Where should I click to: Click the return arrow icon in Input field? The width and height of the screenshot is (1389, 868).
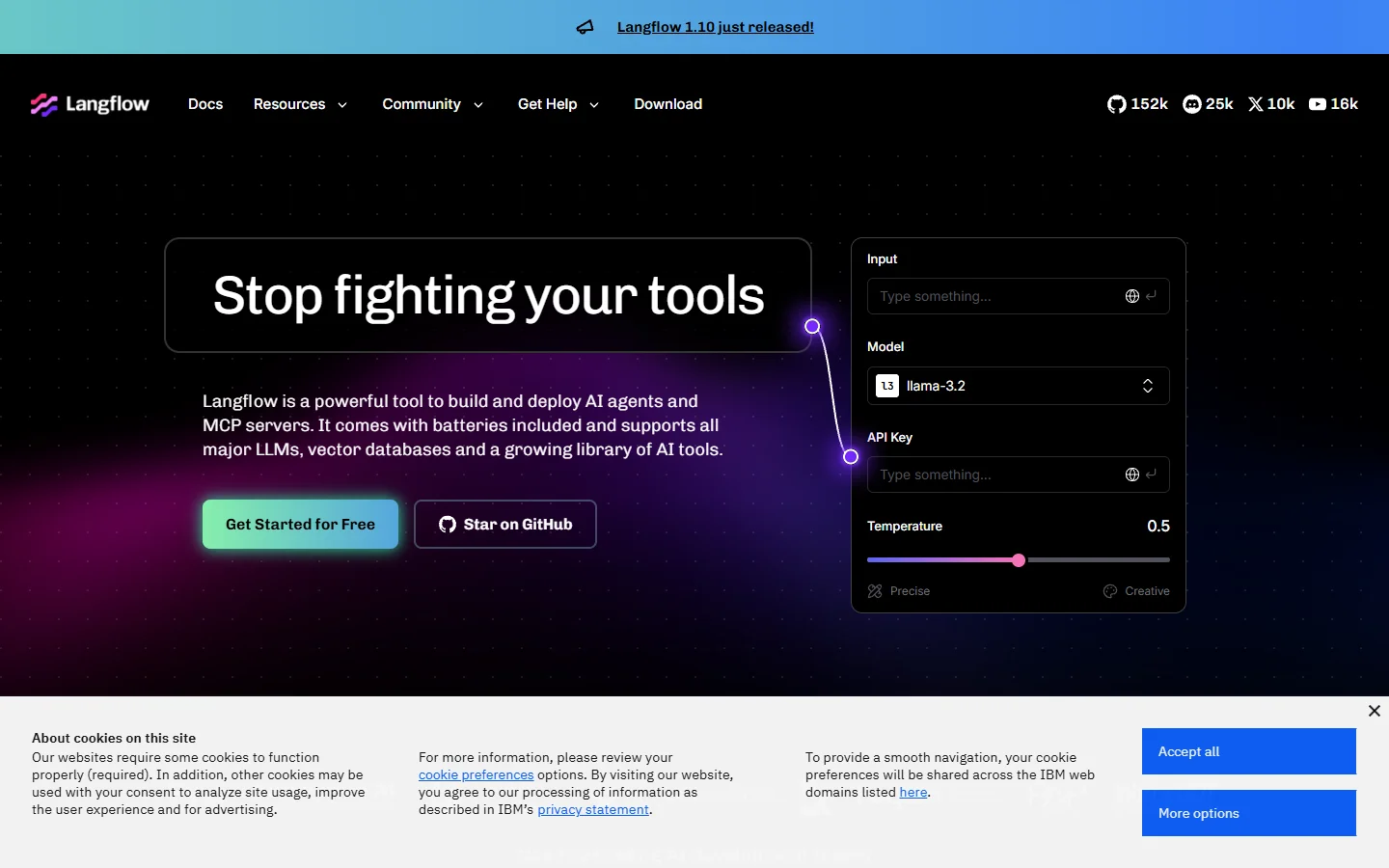(x=1152, y=296)
